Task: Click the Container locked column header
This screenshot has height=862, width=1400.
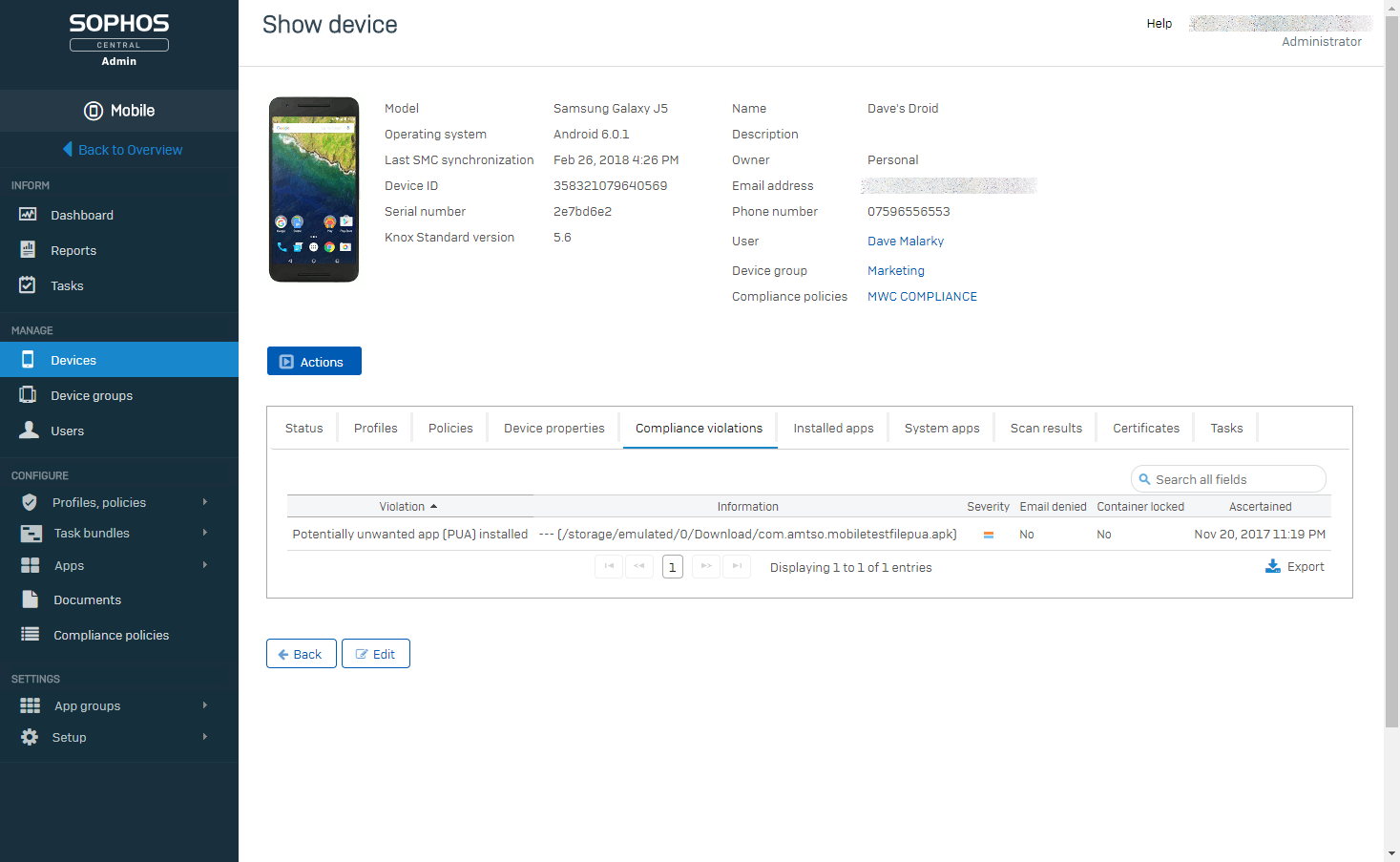Action: 1140,506
